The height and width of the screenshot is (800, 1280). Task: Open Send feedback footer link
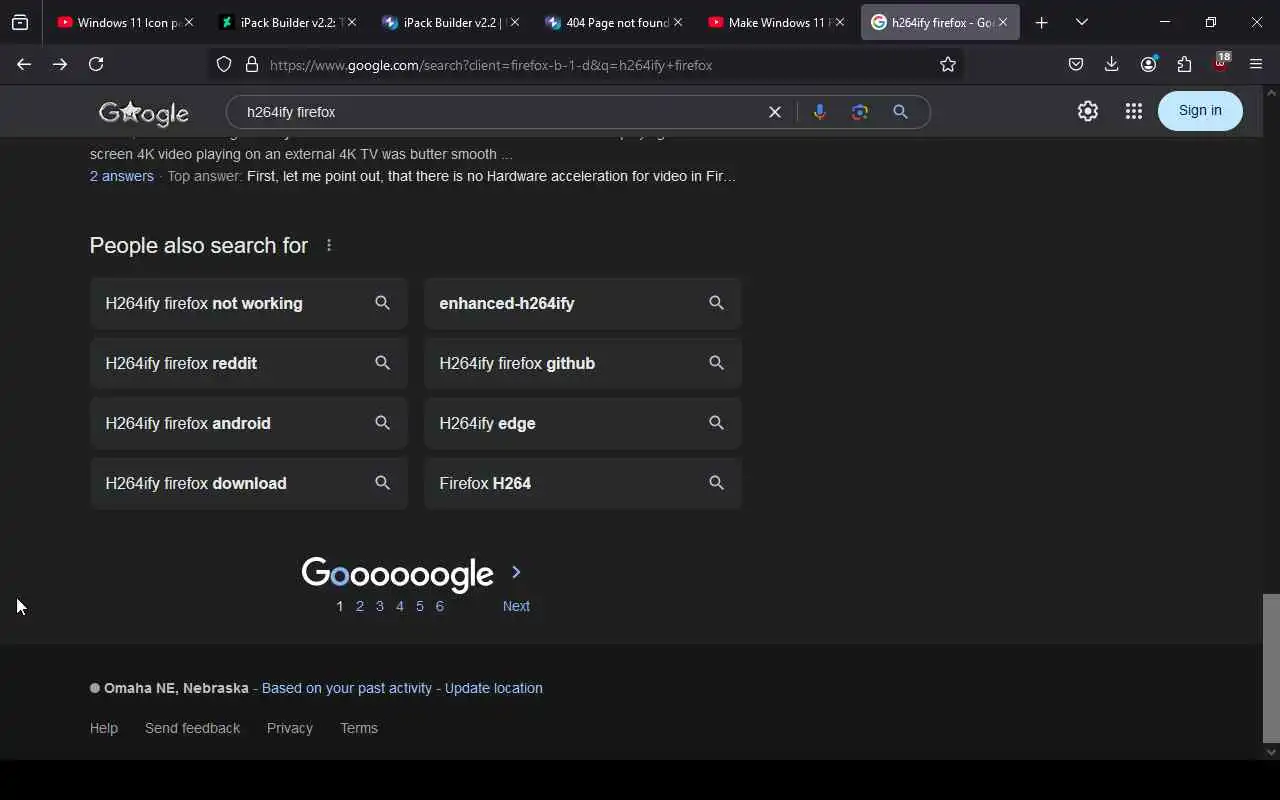pos(192,728)
